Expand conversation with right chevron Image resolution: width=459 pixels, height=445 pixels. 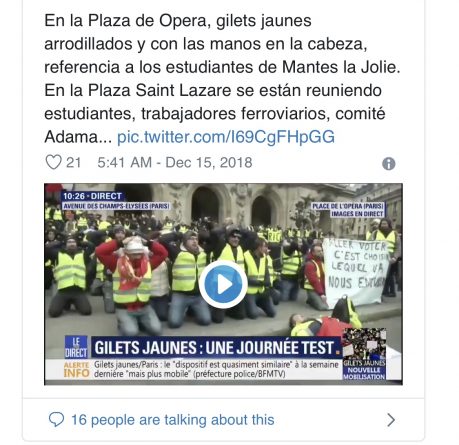391,420
